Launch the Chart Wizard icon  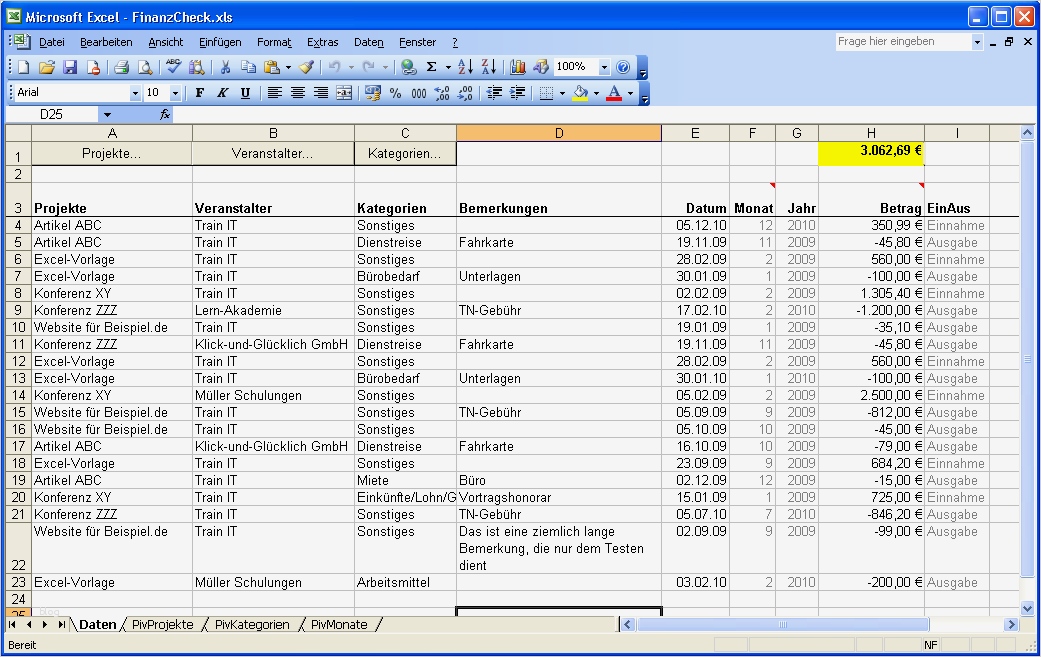[x=518, y=67]
